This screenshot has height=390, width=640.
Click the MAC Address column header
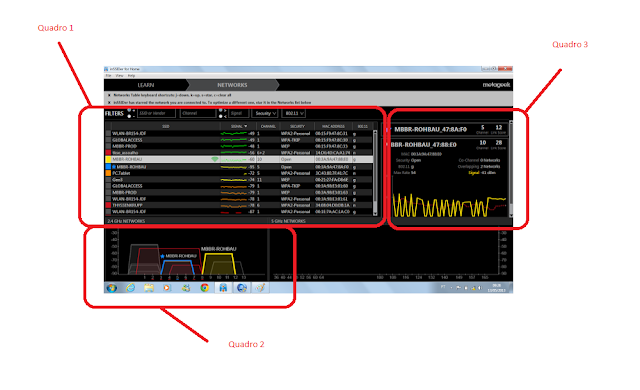[x=333, y=126]
